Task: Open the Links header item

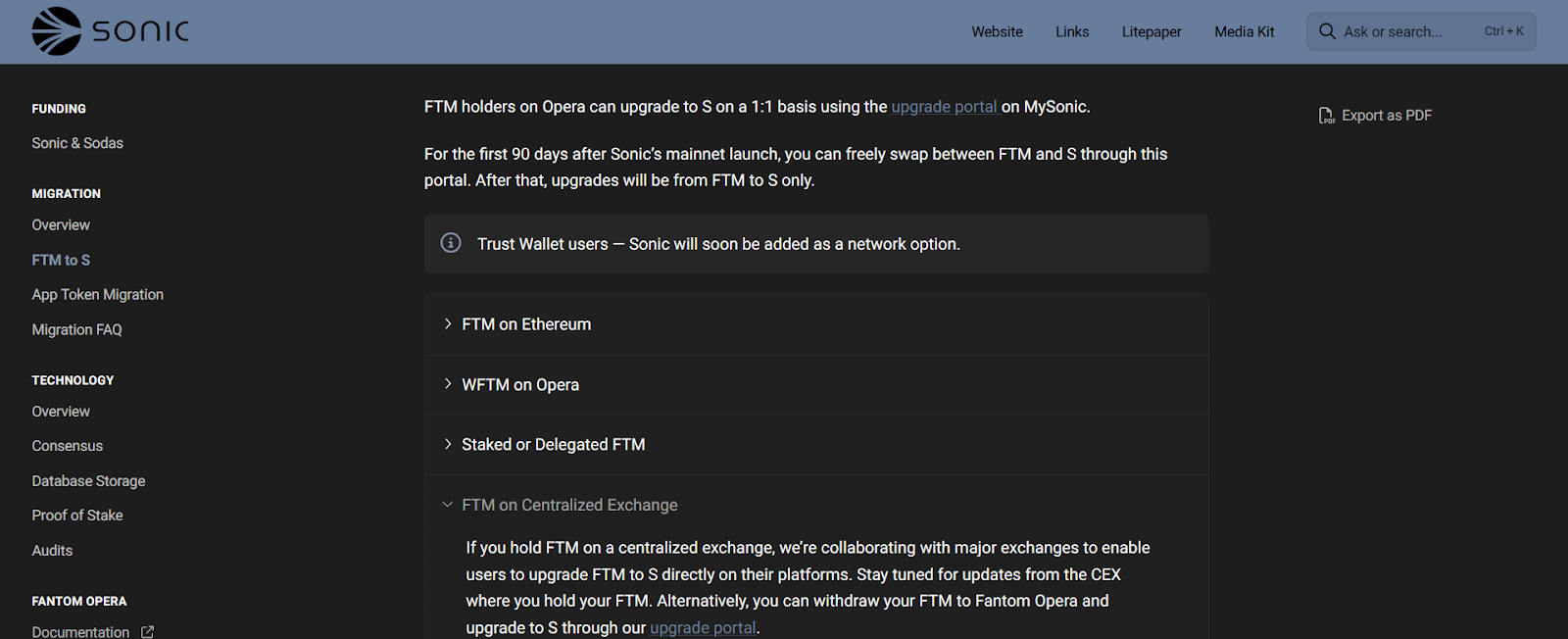Action: point(1072,31)
